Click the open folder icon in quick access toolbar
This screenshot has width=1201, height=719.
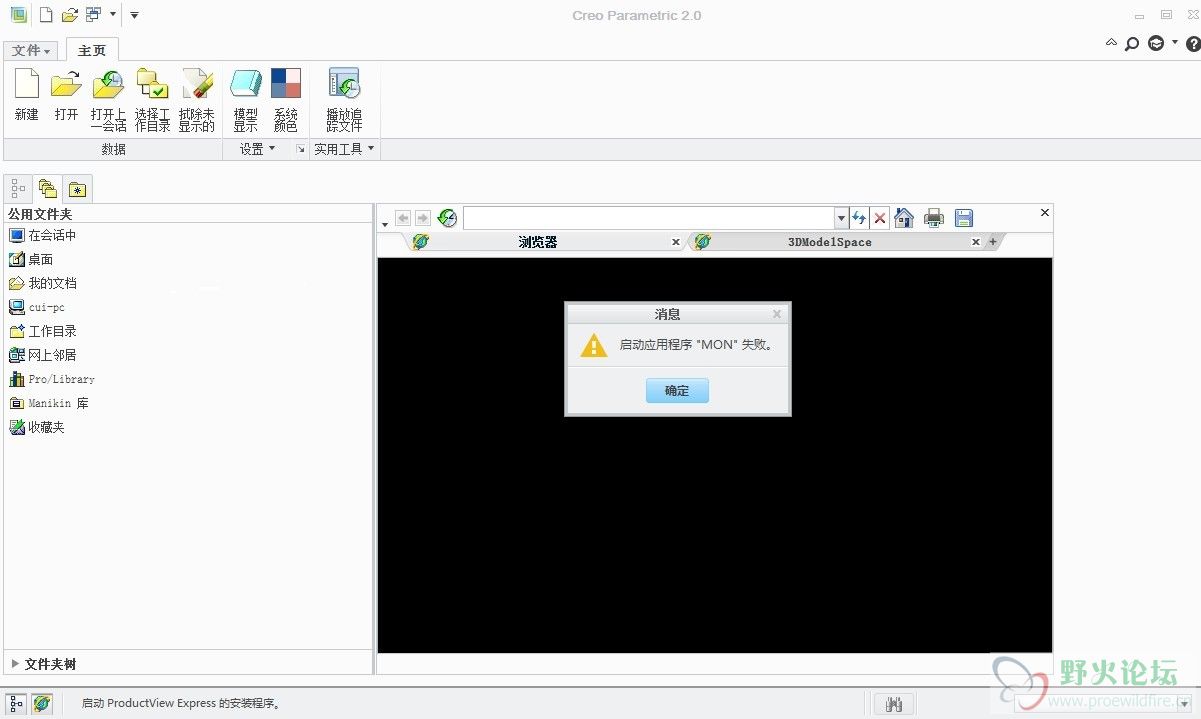pos(69,15)
